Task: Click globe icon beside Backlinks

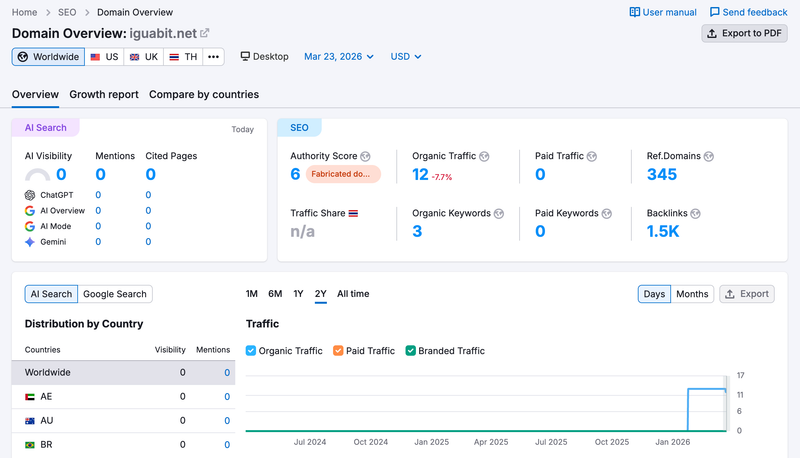Action: (x=695, y=214)
